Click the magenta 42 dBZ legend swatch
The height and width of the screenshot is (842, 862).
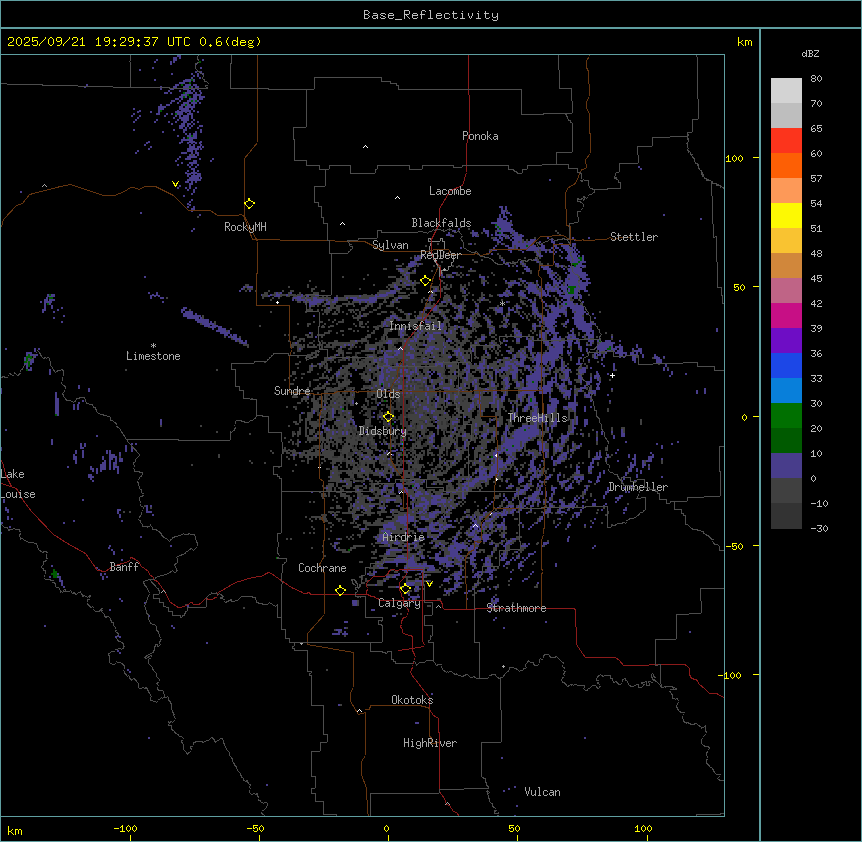786,290
